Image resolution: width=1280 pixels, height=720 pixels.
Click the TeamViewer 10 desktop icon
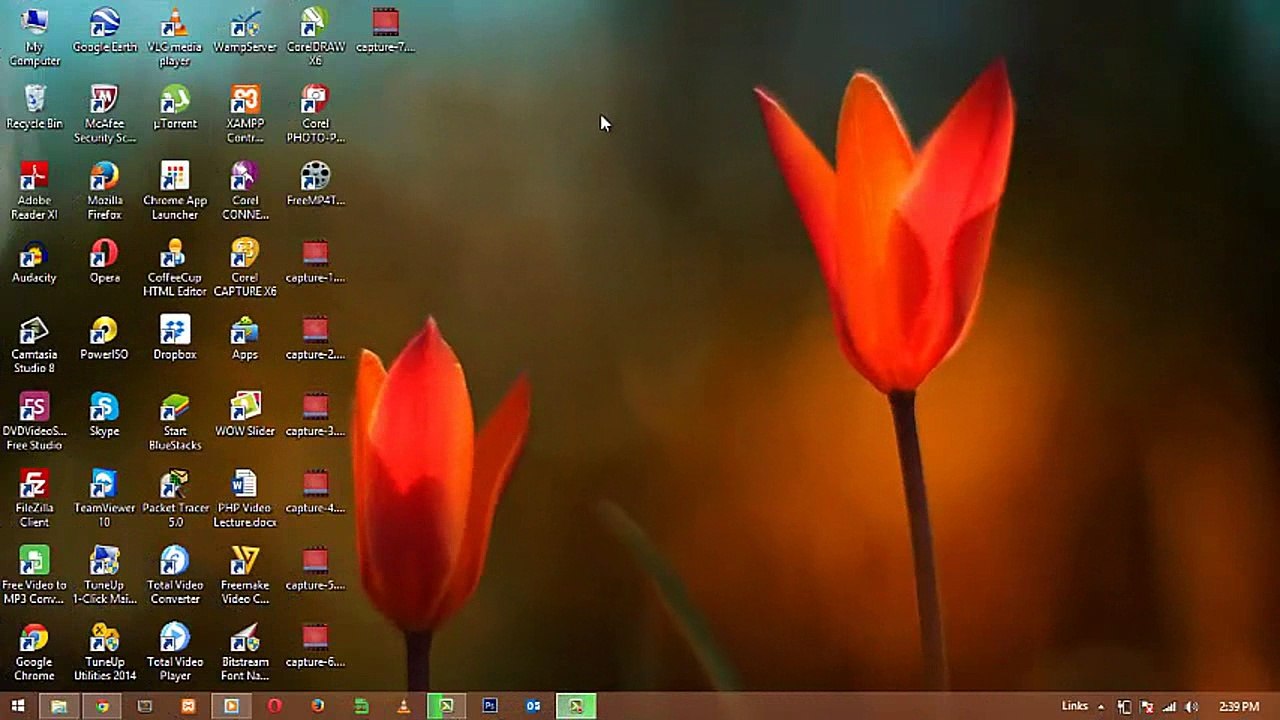104,499
